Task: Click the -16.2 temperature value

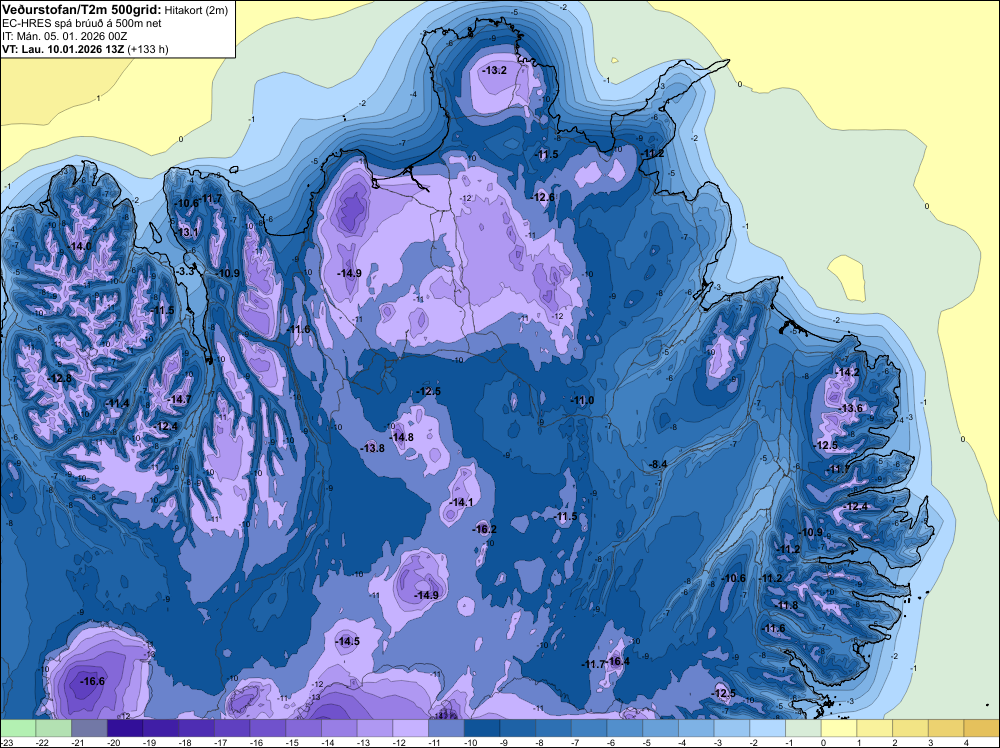Action: coord(484,529)
